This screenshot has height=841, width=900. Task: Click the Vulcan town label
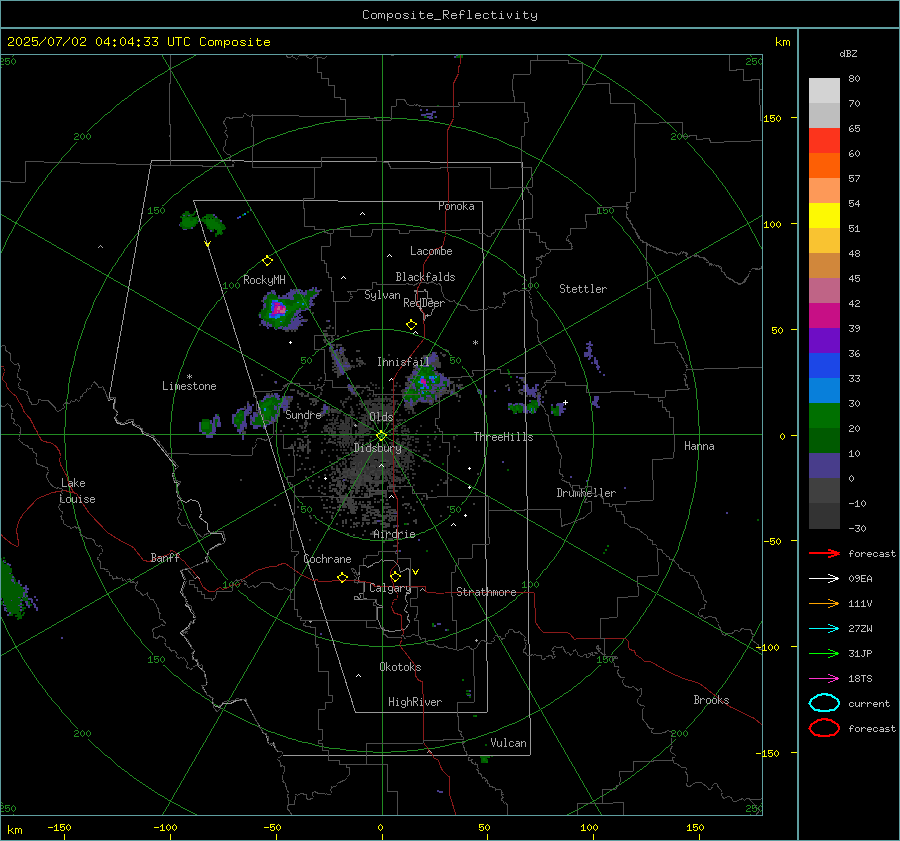(x=508, y=743)
